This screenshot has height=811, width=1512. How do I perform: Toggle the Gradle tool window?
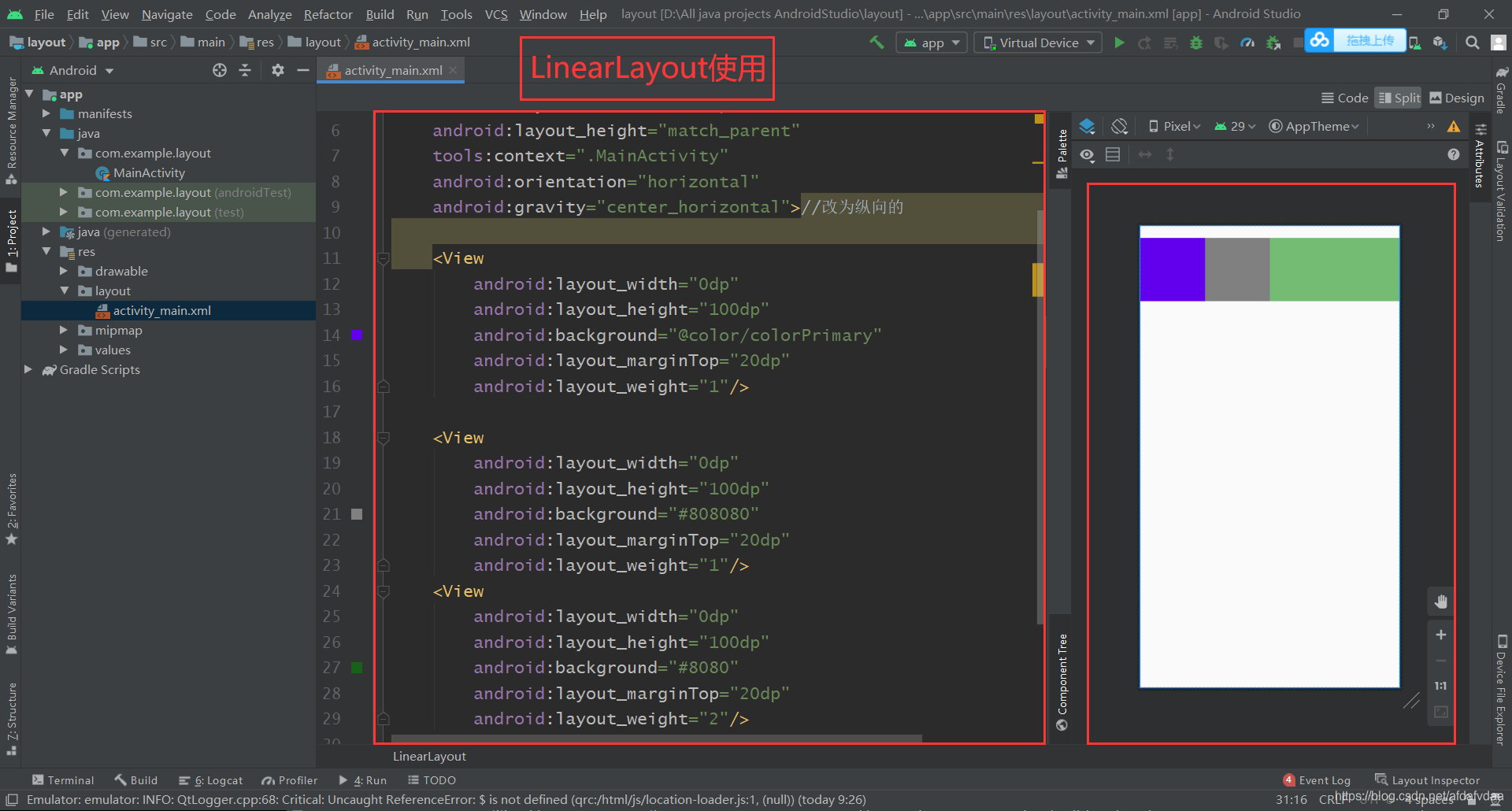(1502, 90)
